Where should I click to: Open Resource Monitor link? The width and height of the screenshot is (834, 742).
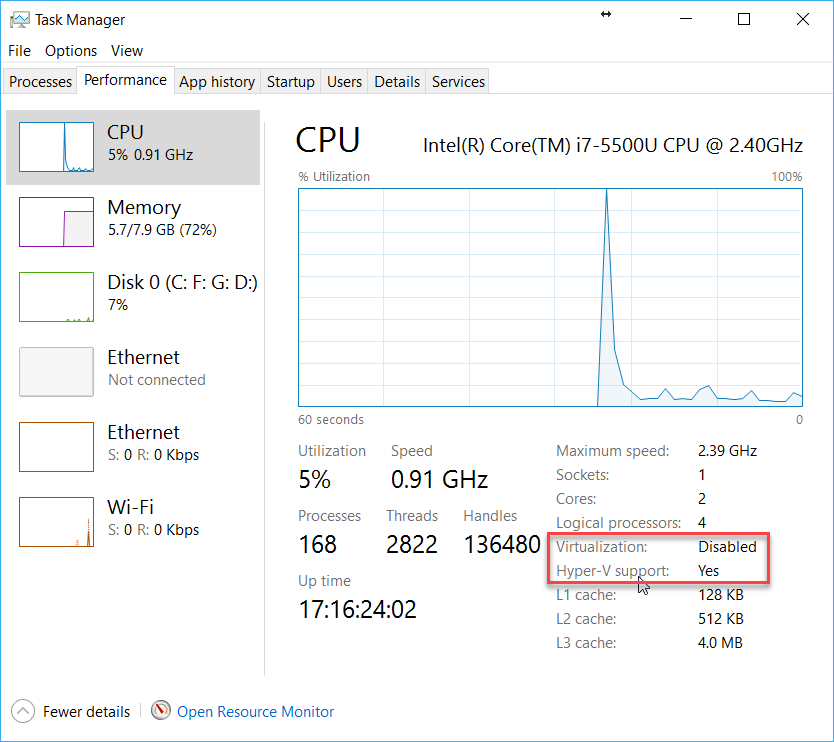point(255,711)
